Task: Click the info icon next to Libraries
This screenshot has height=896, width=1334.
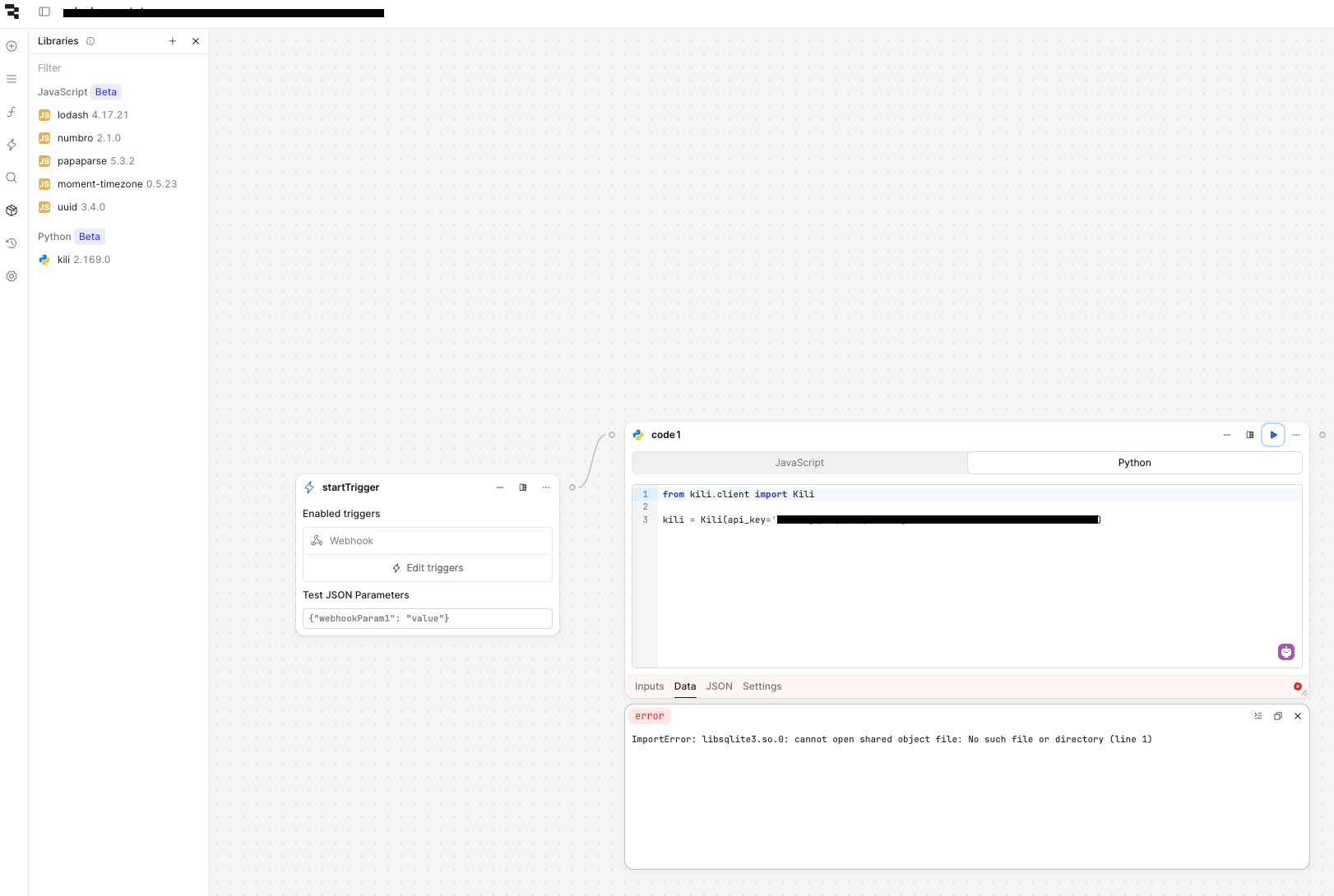Action: tap(90, 41)
